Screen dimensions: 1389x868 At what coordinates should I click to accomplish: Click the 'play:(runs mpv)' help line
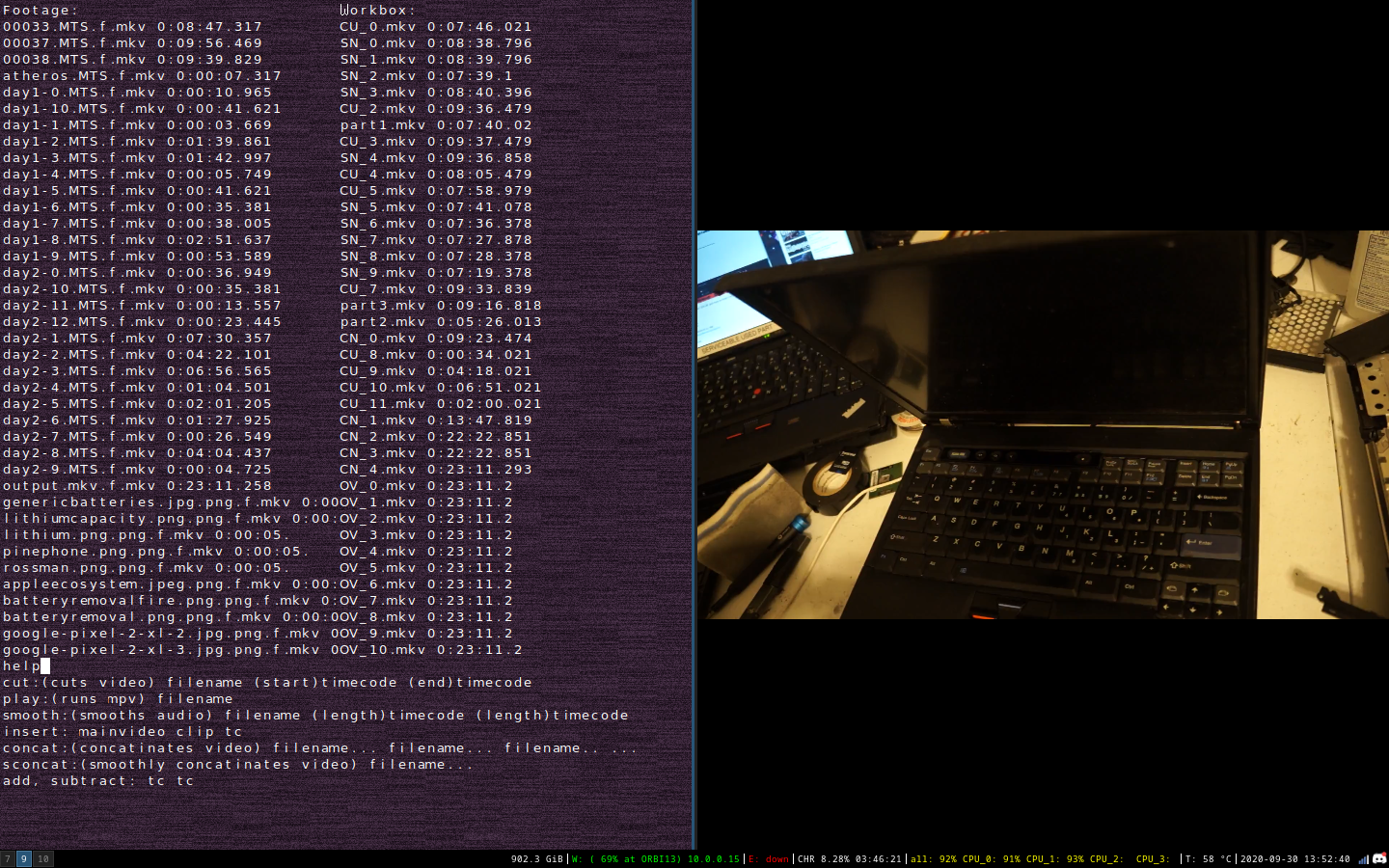pyautogui.click(x=118, y=699)
